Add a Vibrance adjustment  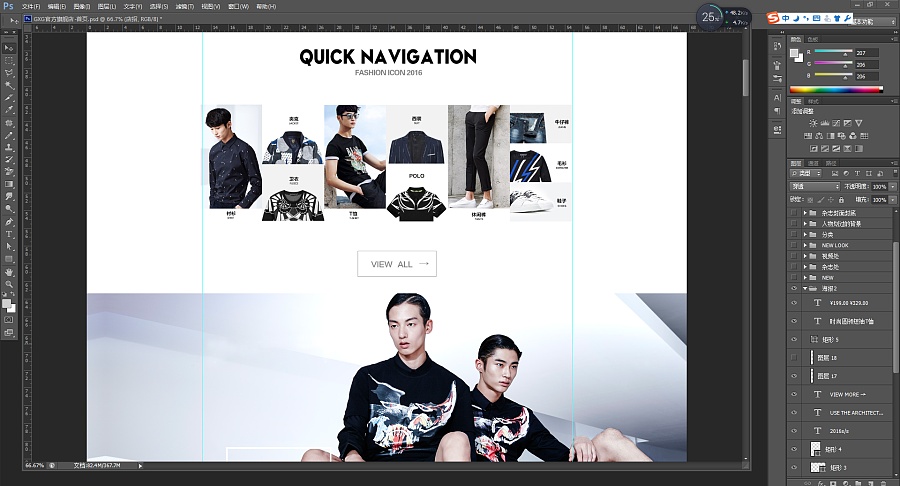point(859,123)
